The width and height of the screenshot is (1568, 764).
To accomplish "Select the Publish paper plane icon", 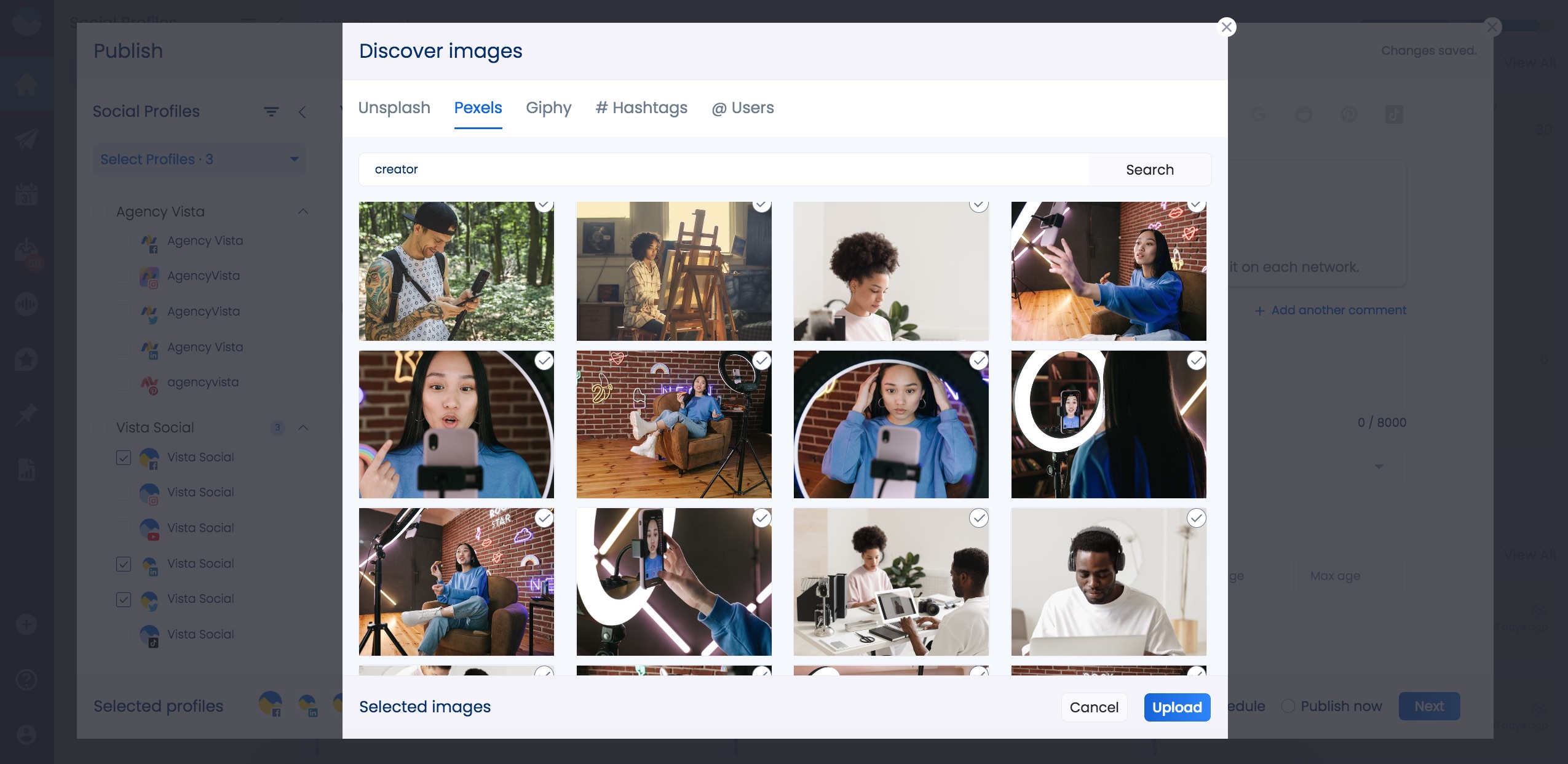I will coord(26,138).
